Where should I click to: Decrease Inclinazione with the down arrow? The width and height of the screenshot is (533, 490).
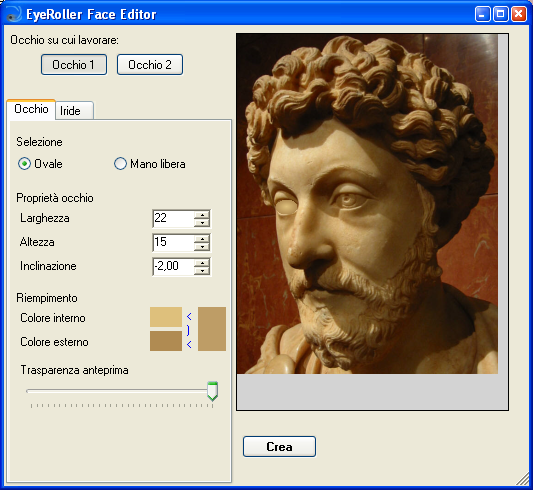[x=202, y=271]
